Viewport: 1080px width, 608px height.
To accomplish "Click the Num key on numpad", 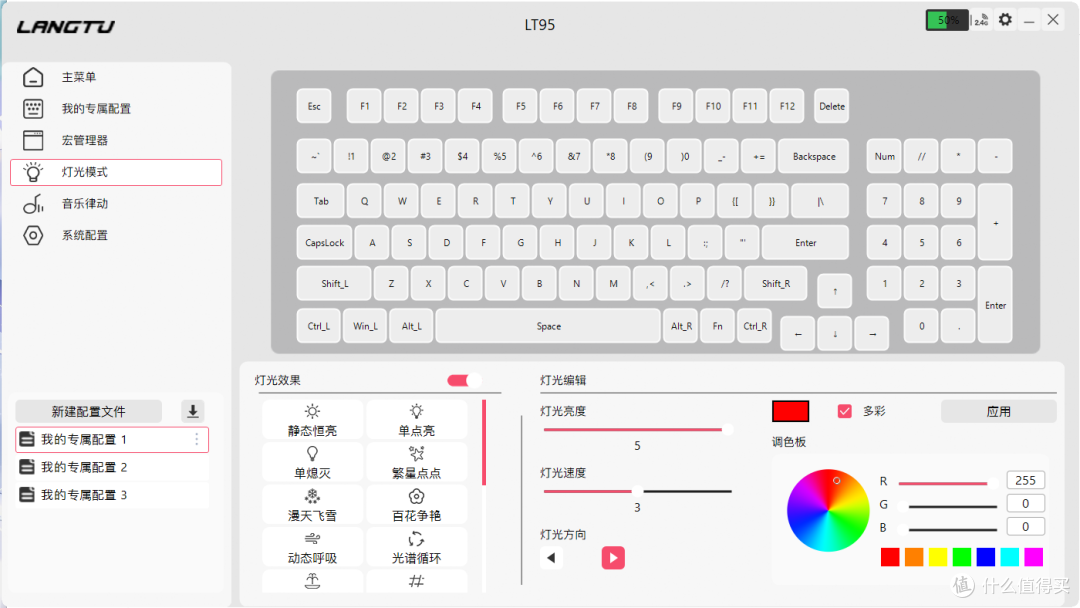I will pos(884,156).
